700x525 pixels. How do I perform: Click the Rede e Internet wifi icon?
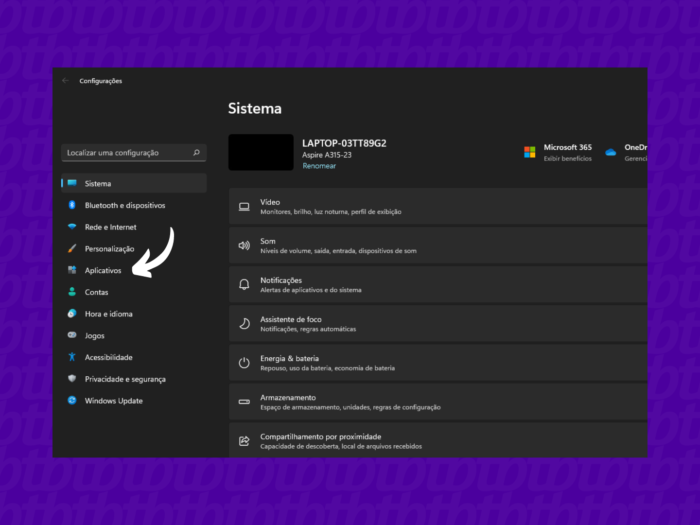[x=72, y=227]
